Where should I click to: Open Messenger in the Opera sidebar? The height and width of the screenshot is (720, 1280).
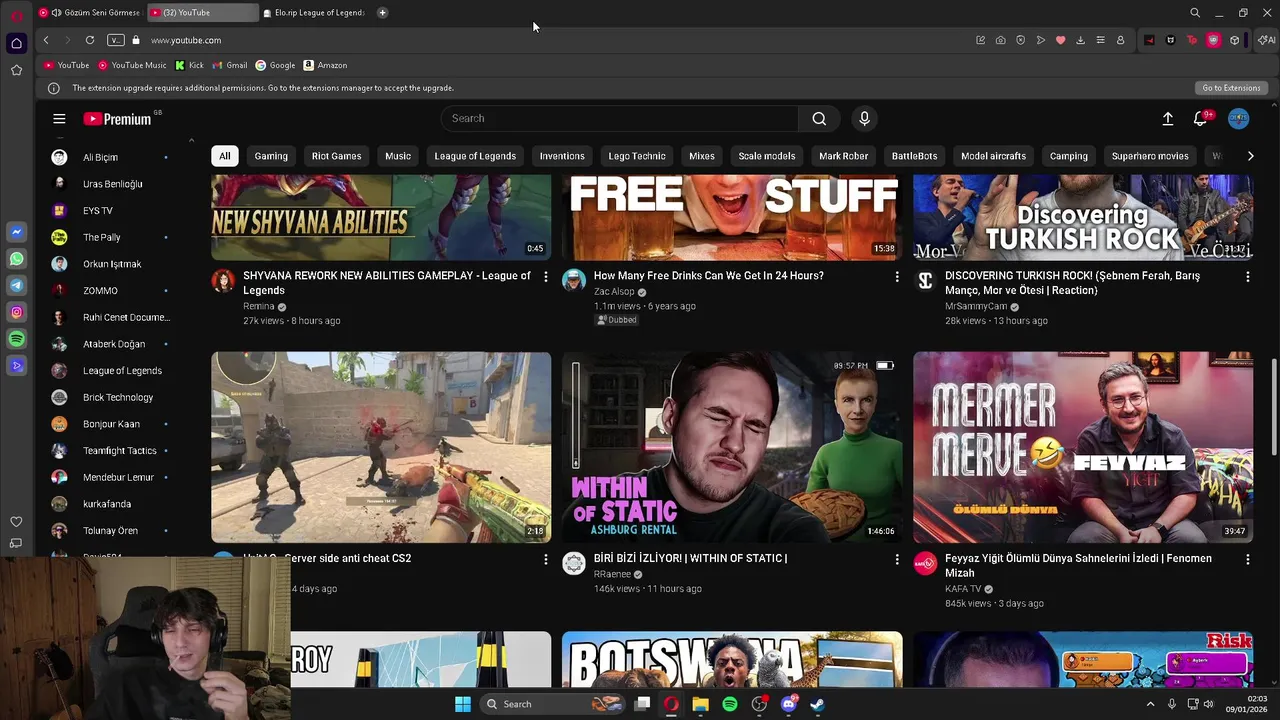(x=16, y=232)
